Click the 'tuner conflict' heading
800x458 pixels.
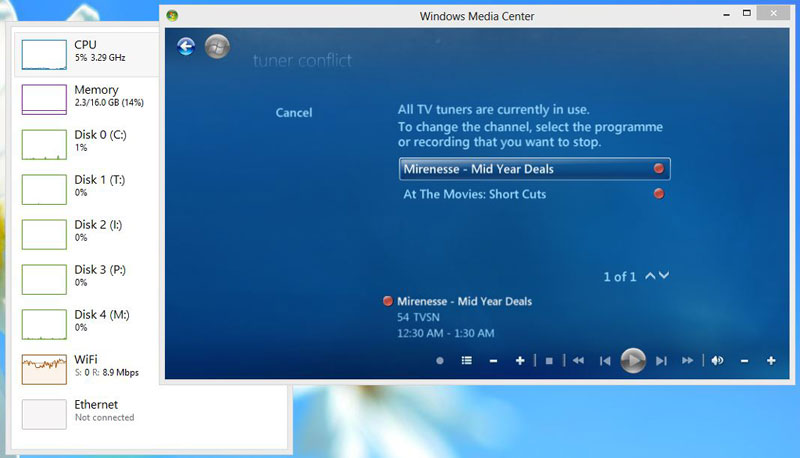click(303, 61)
